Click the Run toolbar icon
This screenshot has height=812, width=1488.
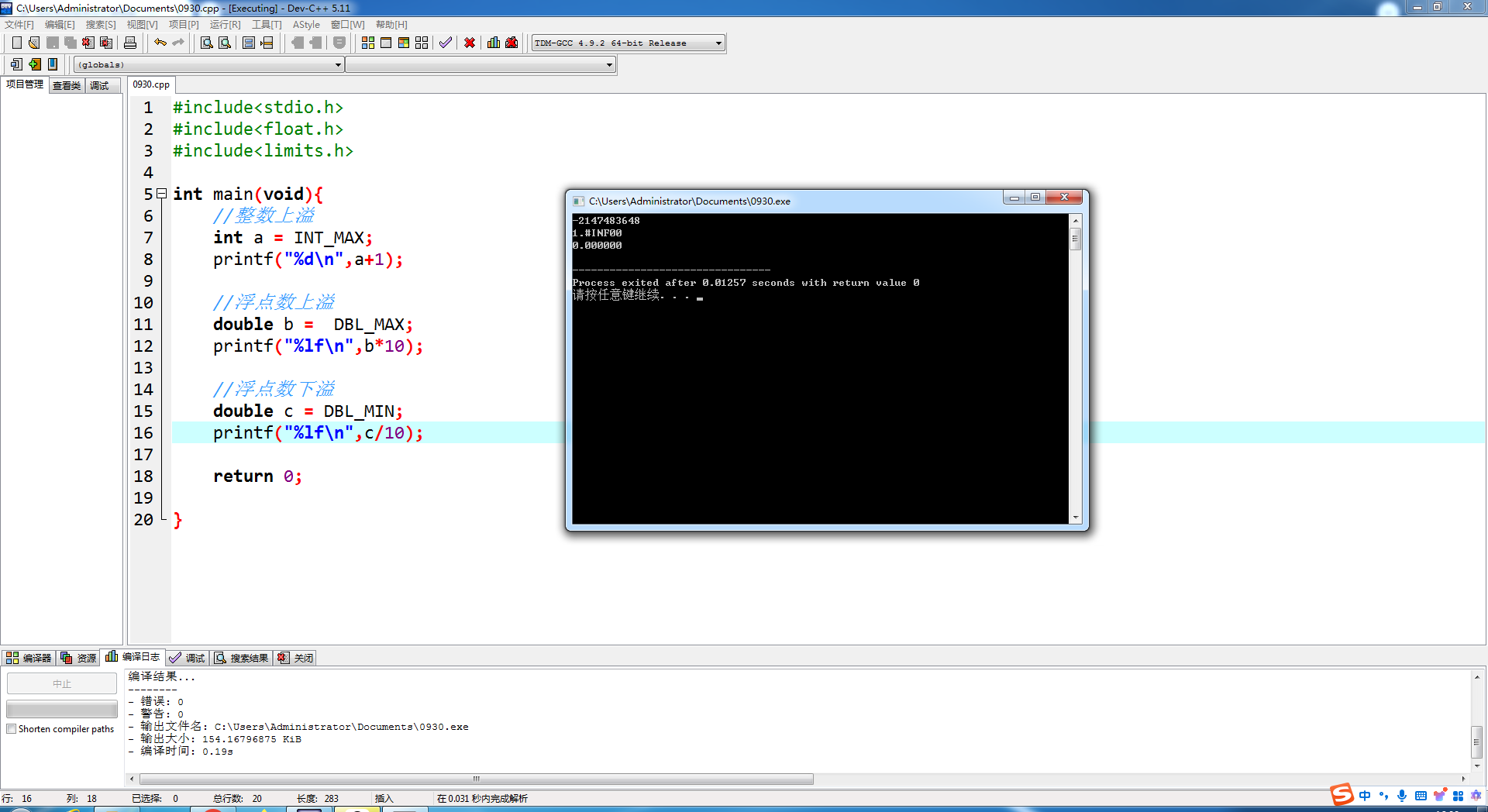click(386, 43)
